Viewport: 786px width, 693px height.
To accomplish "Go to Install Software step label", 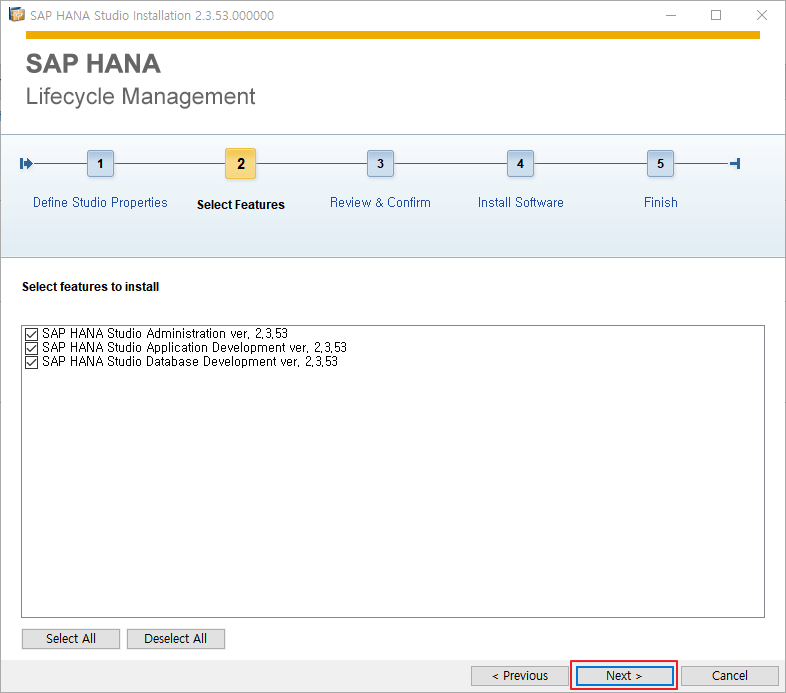I will (x=520, y=203).
